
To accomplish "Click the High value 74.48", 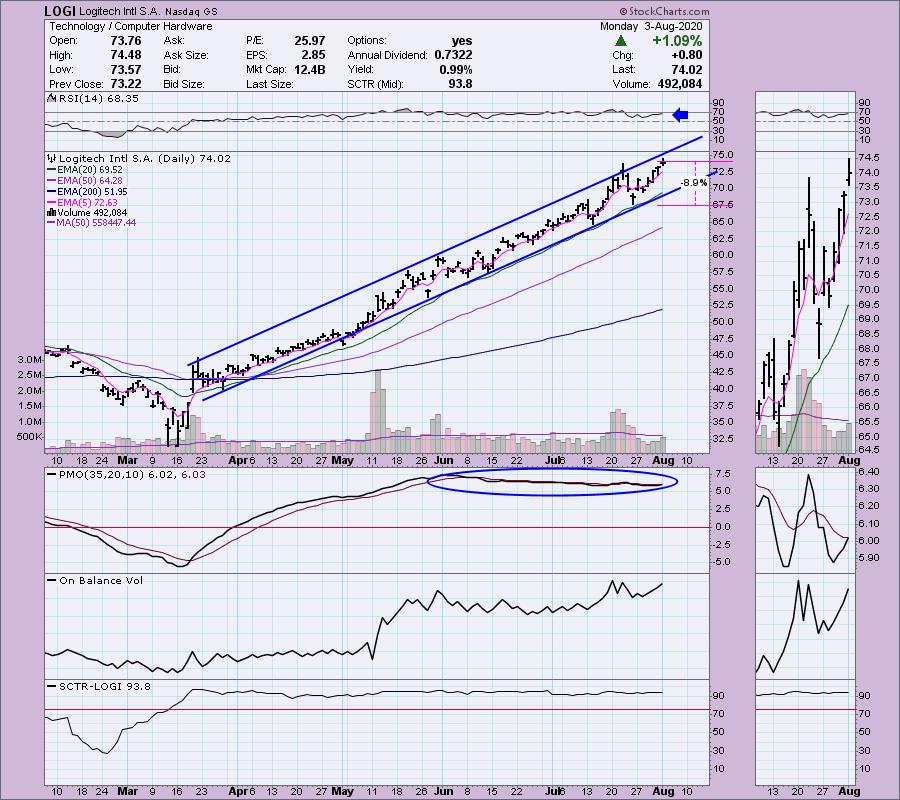I will pos(126,55).
